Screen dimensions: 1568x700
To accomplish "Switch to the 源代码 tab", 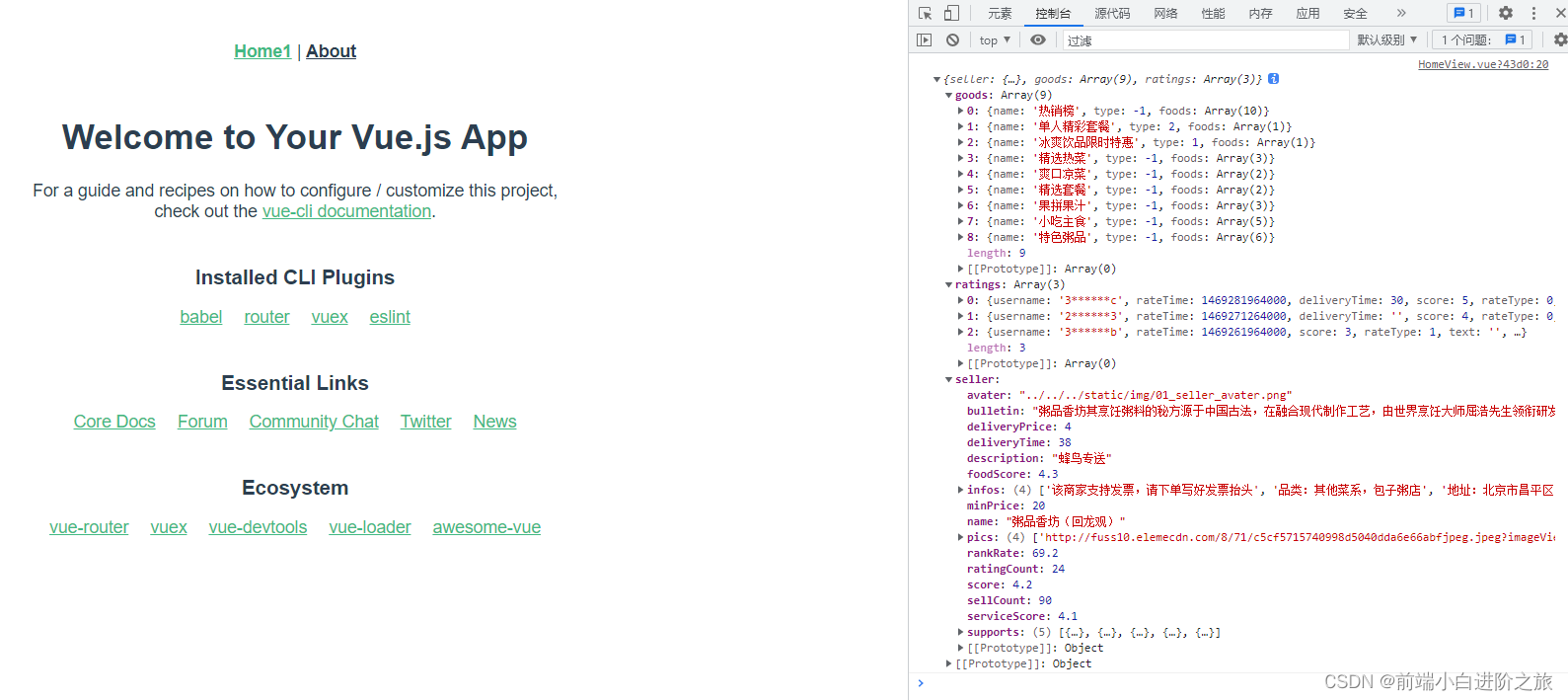I will point(1112,13).
